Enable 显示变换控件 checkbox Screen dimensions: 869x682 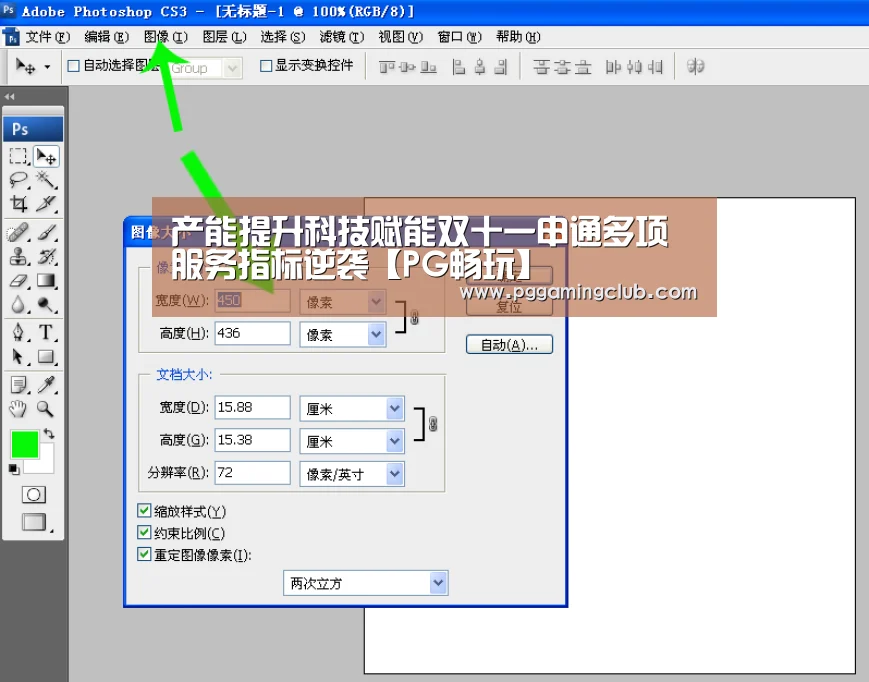266,66
